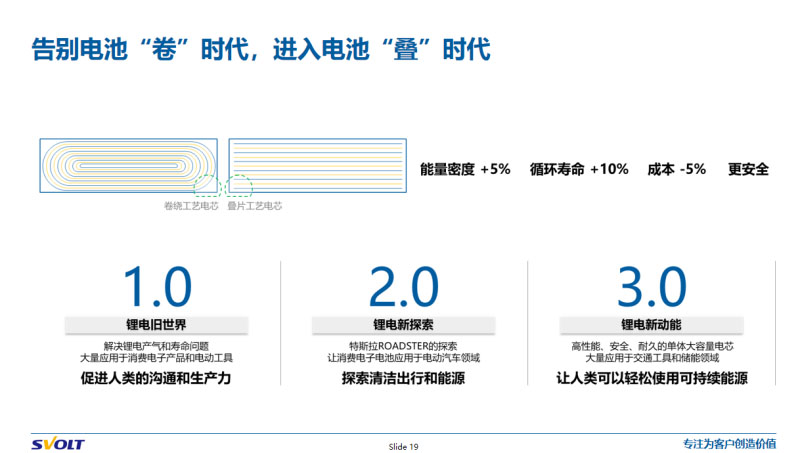Click the 叠片工艺电芯 caption
Viewport: 800px width, 453px height.
click(x=255, y=206)
